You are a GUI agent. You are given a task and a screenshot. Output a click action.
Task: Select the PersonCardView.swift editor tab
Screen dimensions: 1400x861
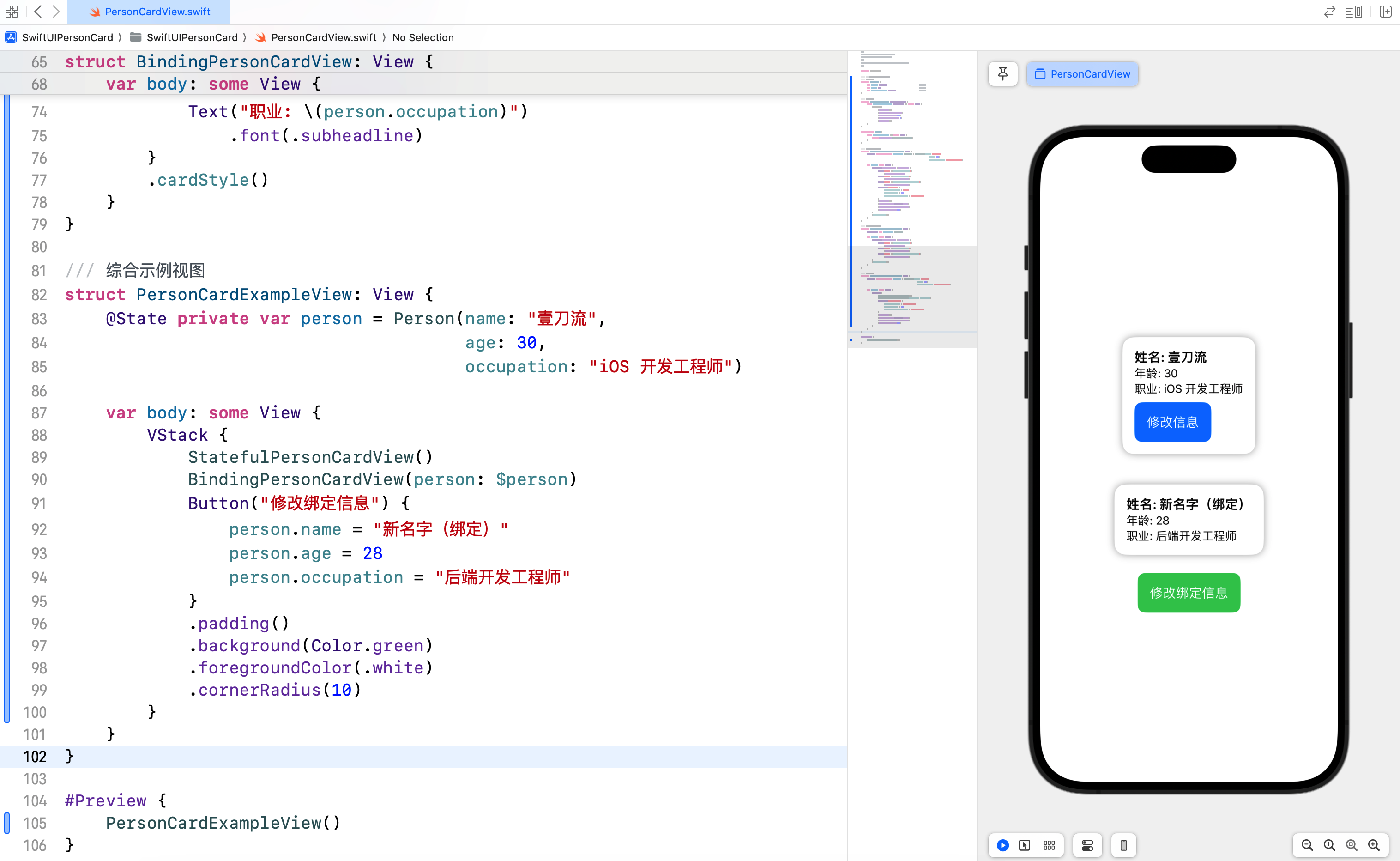(x=149, y=12)
